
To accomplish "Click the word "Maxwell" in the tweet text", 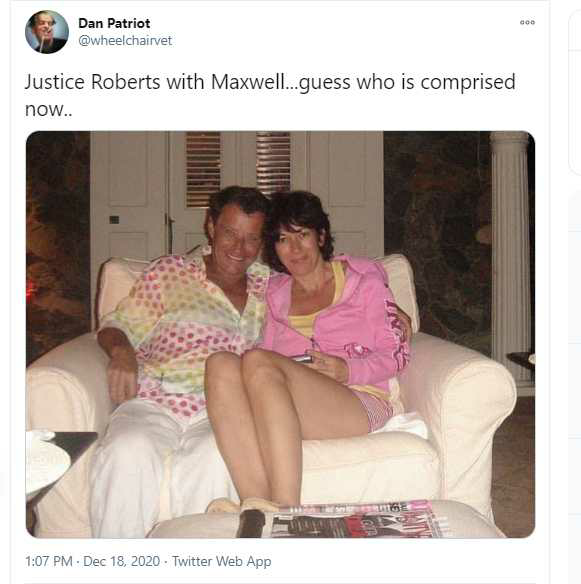I will coord(248,82).
